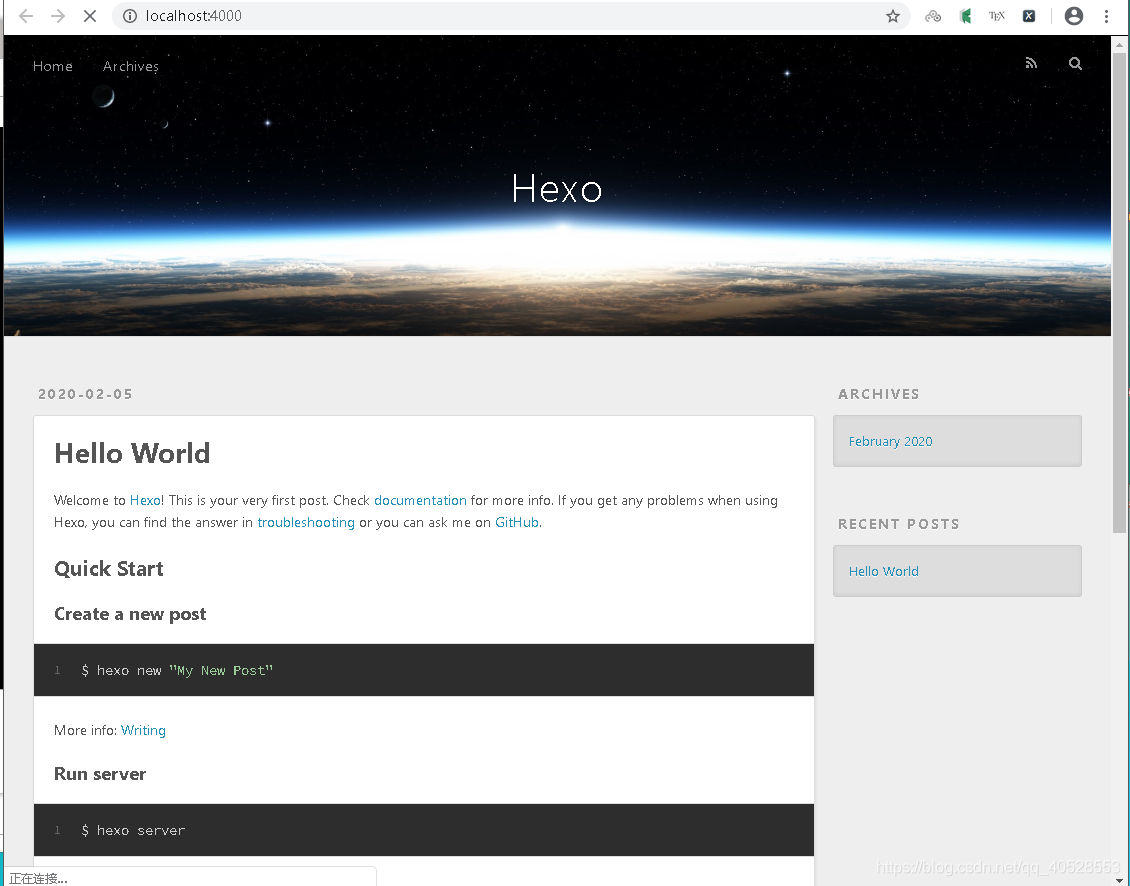Open the TeX extension icon
The image size is (1130, 886).
[x=997, y=16]
